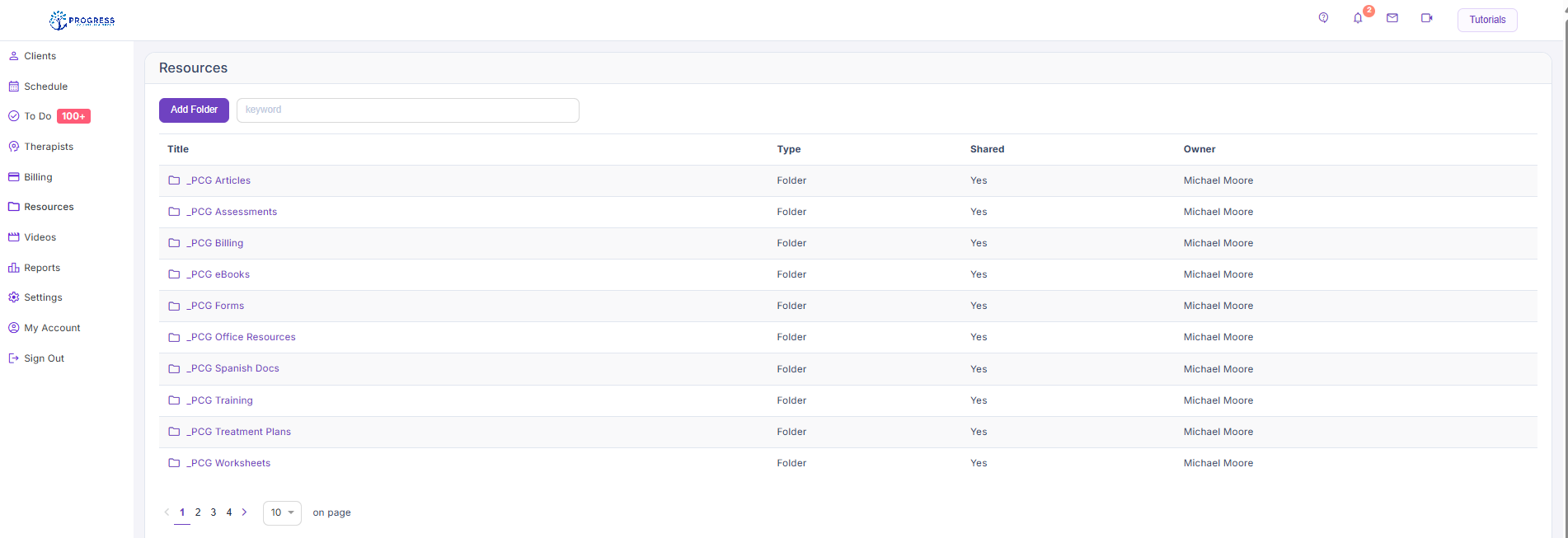Go to next page using right chevron
The height and width of the screenshot is (538, 1568).
244,512
